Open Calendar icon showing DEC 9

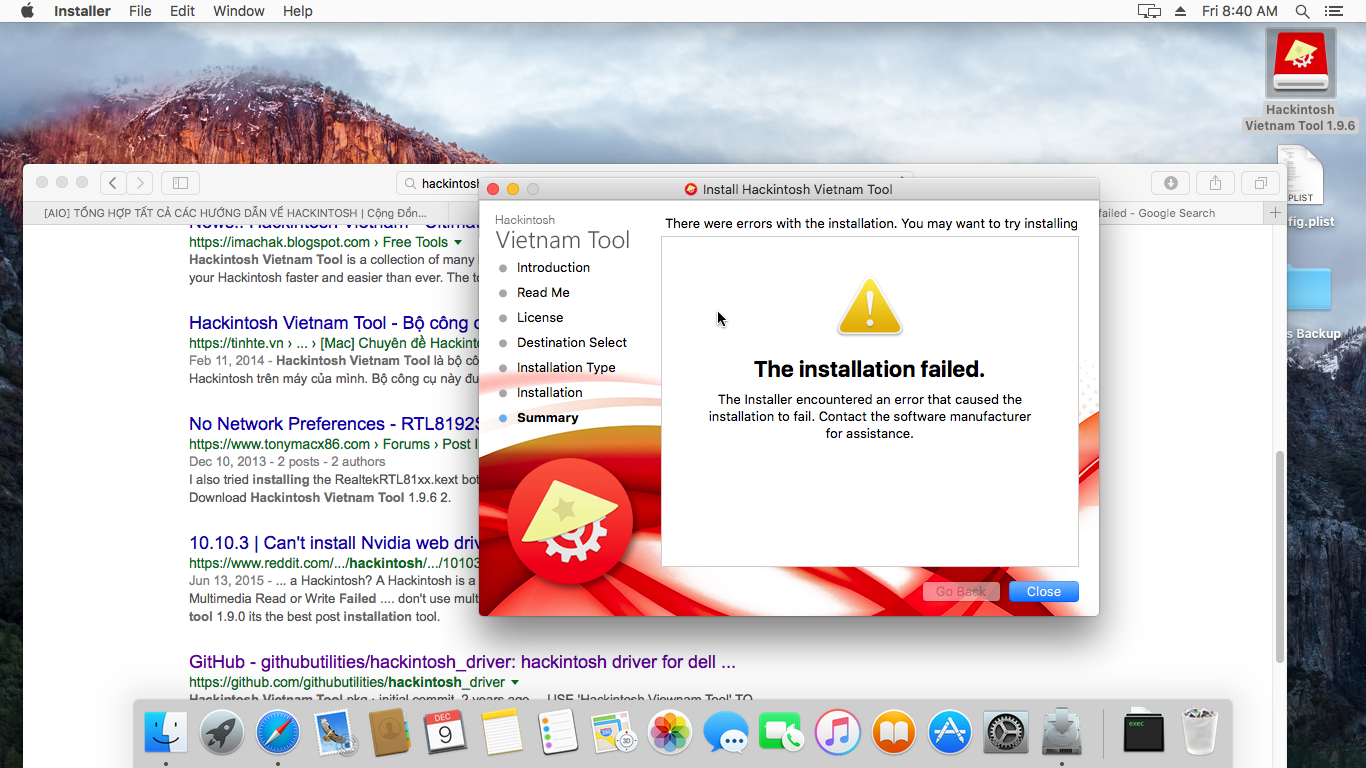pyautogui.click(x=445, y=733)
